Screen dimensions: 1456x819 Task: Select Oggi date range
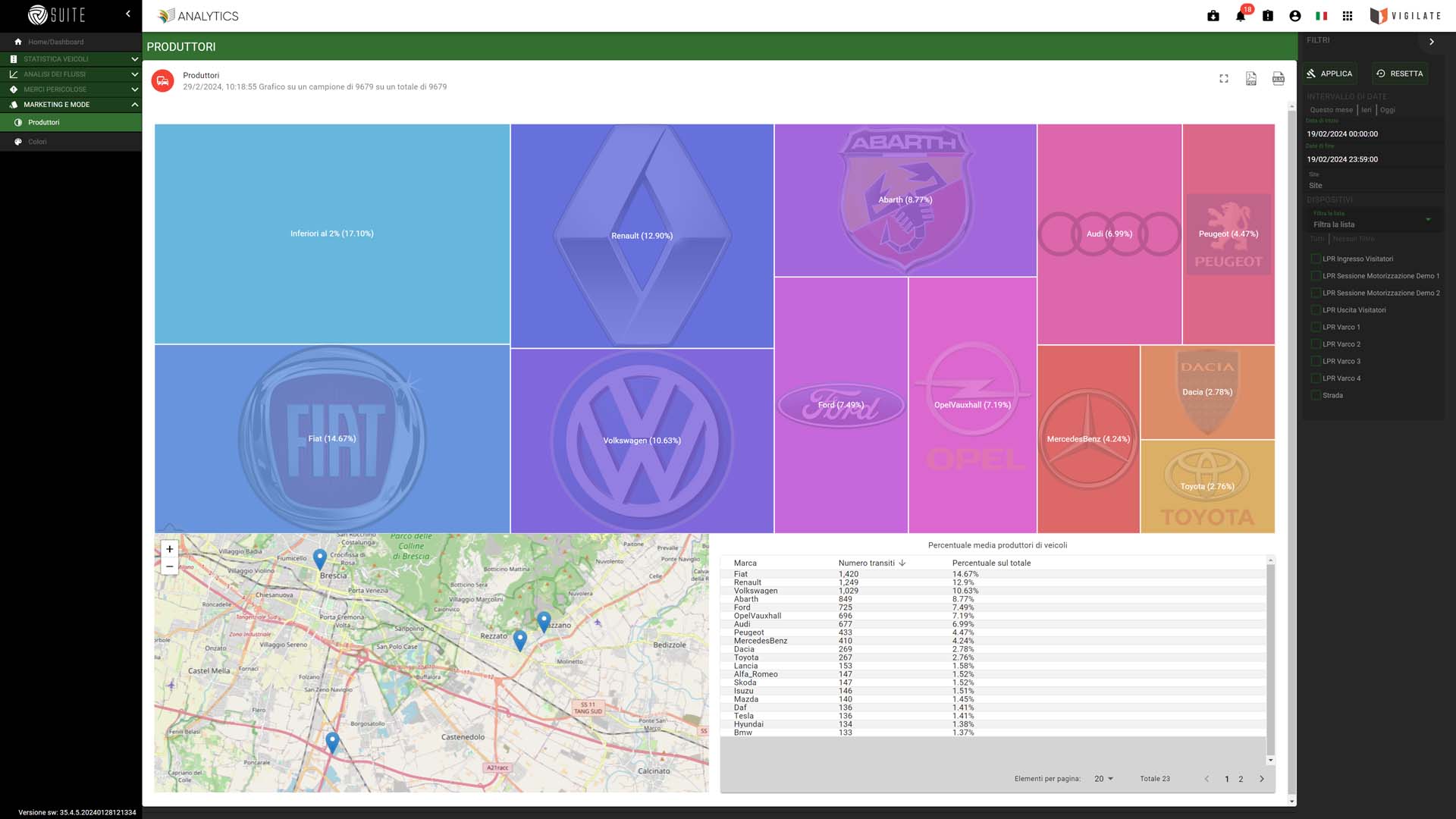(1388, 110)
